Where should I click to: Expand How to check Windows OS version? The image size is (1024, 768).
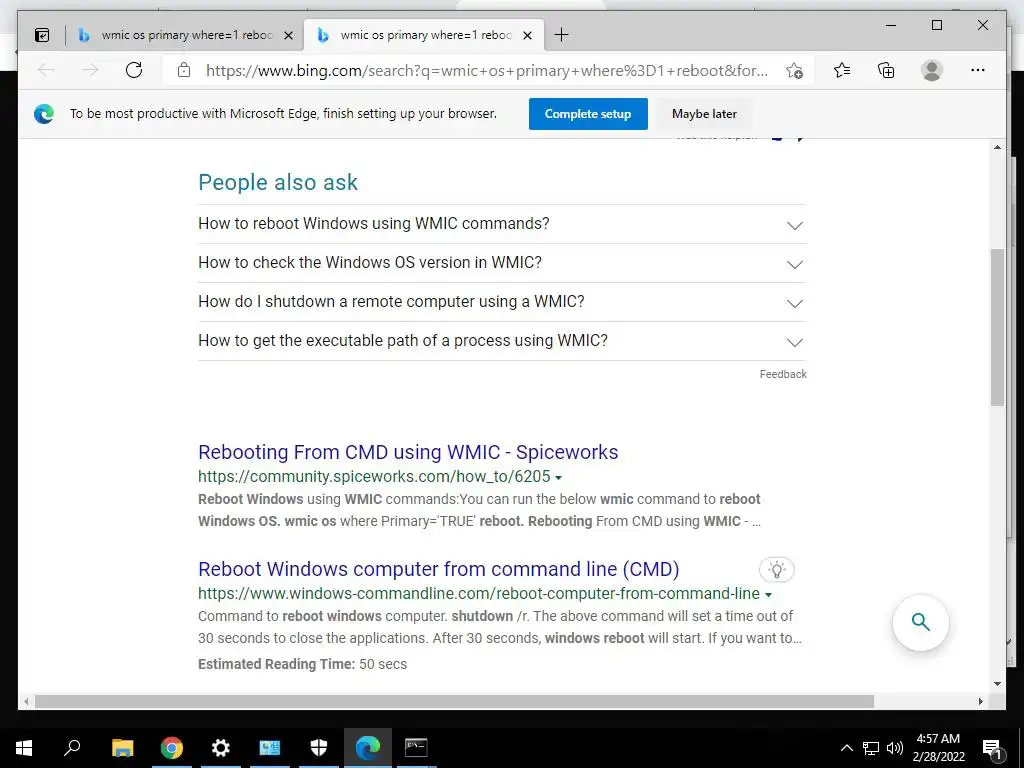click(x=502, y=263)
